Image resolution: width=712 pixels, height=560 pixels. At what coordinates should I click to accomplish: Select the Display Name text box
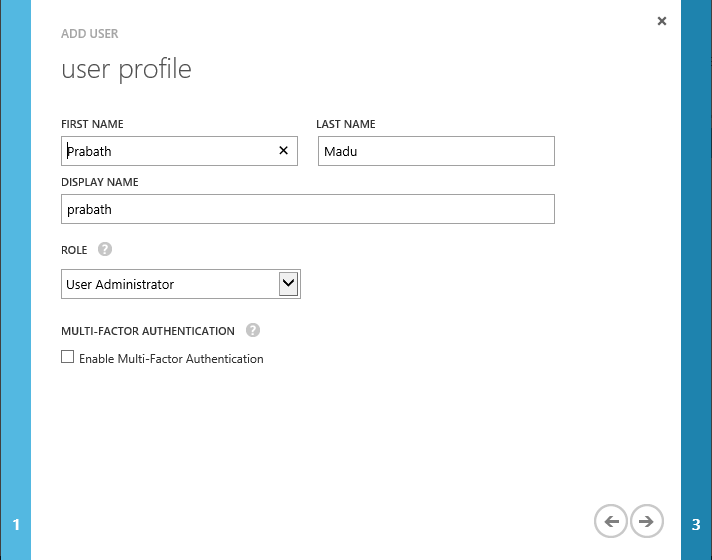(x=307, y=209)
